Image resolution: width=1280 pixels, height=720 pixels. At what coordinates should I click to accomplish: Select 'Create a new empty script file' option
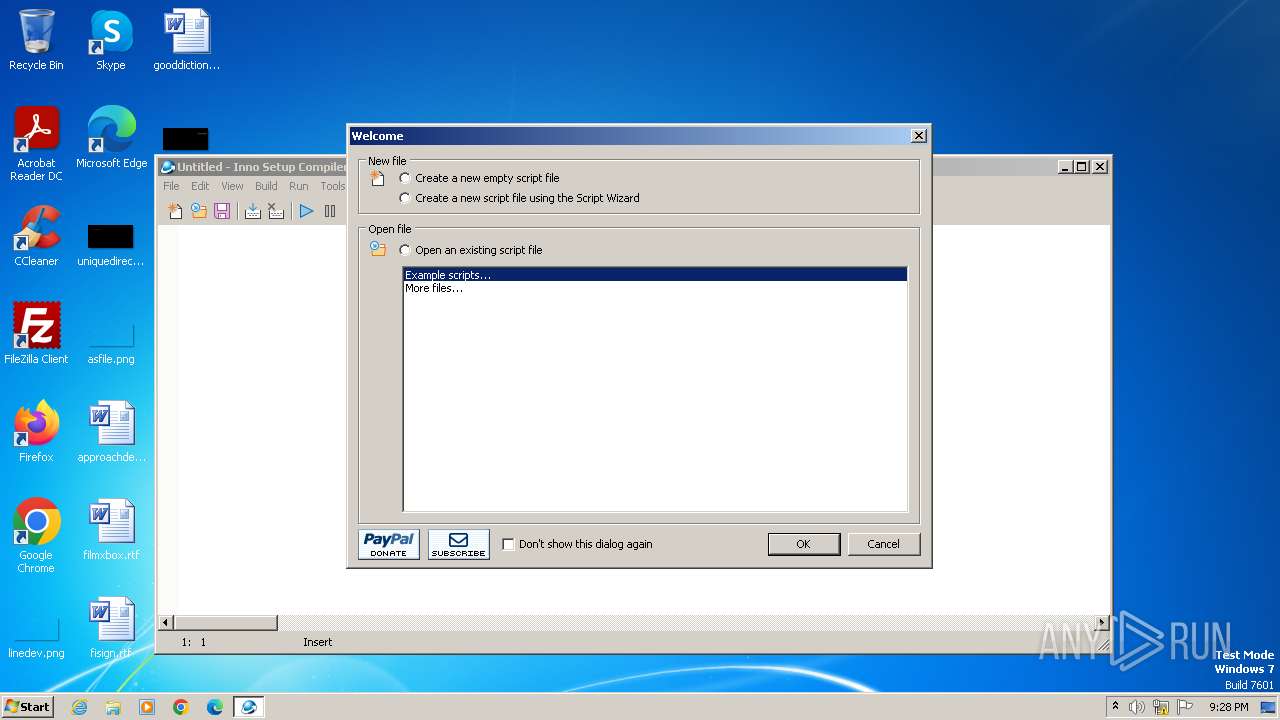[479, 178]
